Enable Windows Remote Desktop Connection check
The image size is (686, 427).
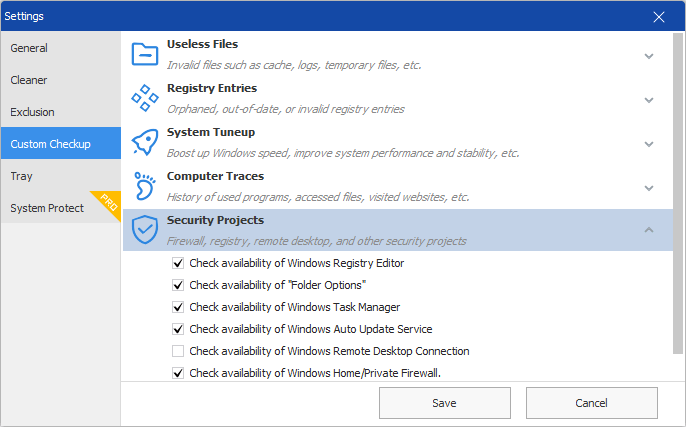178,351
